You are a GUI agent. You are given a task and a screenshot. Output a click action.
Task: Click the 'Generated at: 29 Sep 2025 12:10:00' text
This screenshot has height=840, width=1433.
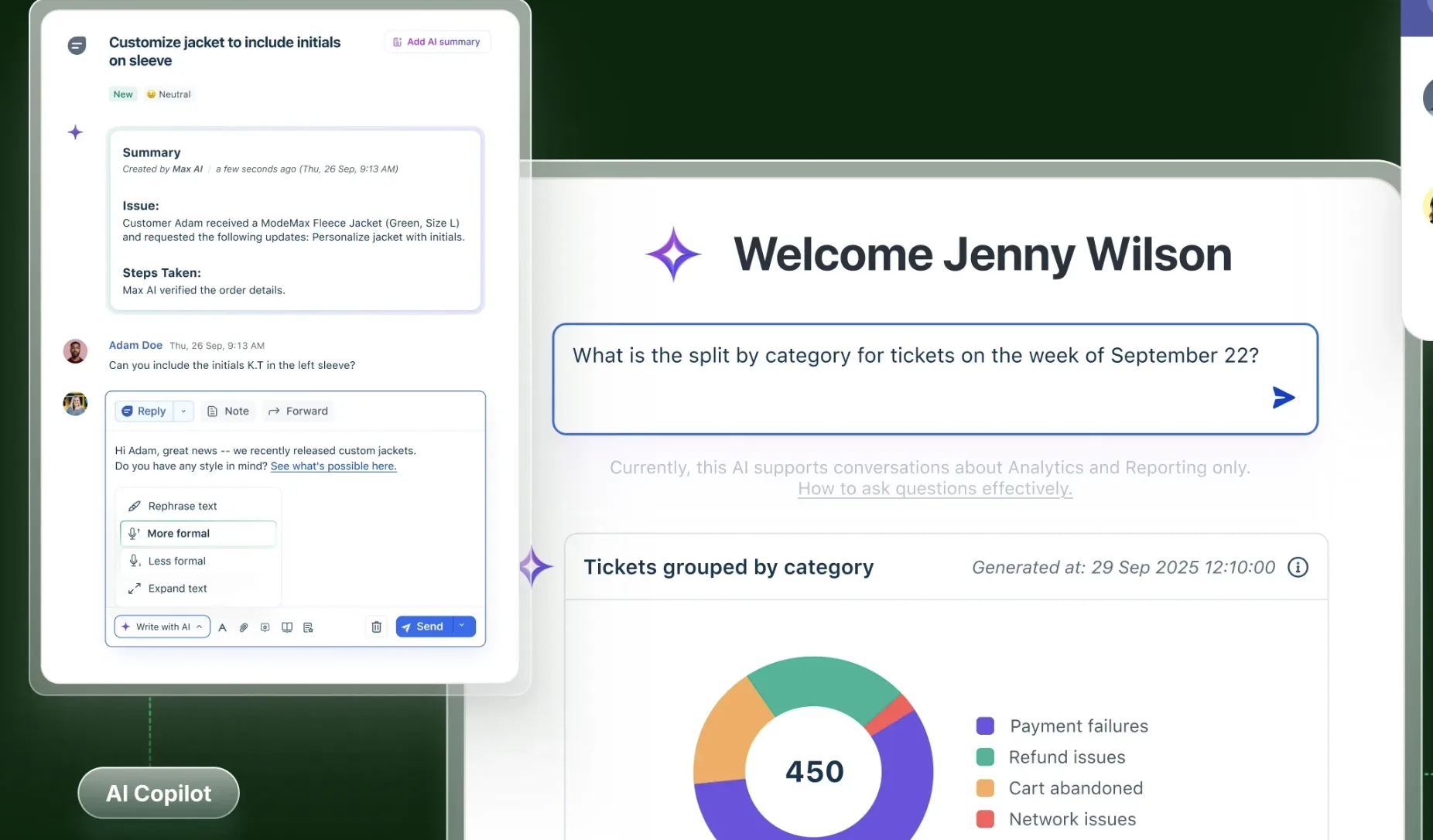(1123, 567)
